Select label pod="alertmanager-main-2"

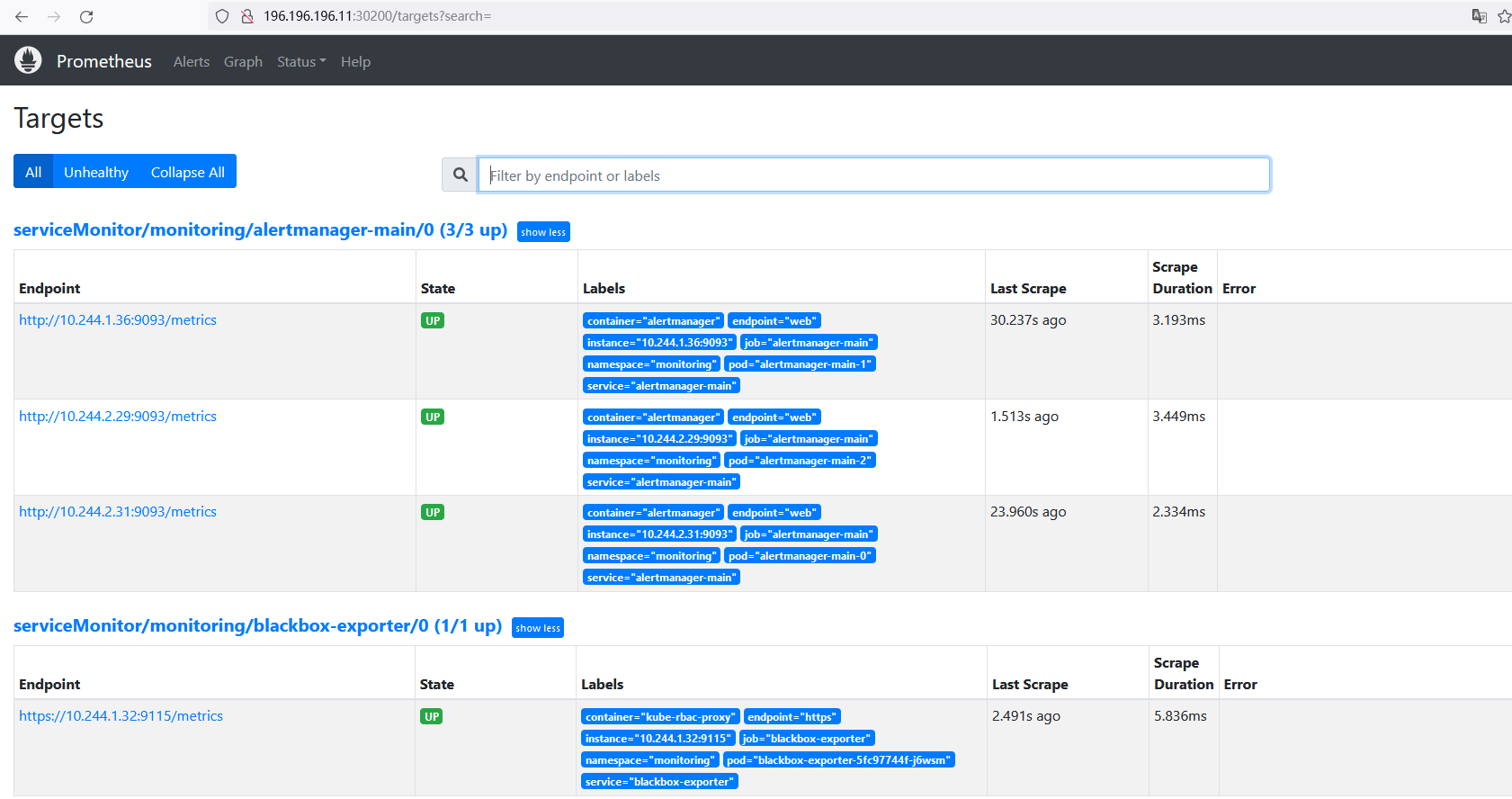point(800,461)
